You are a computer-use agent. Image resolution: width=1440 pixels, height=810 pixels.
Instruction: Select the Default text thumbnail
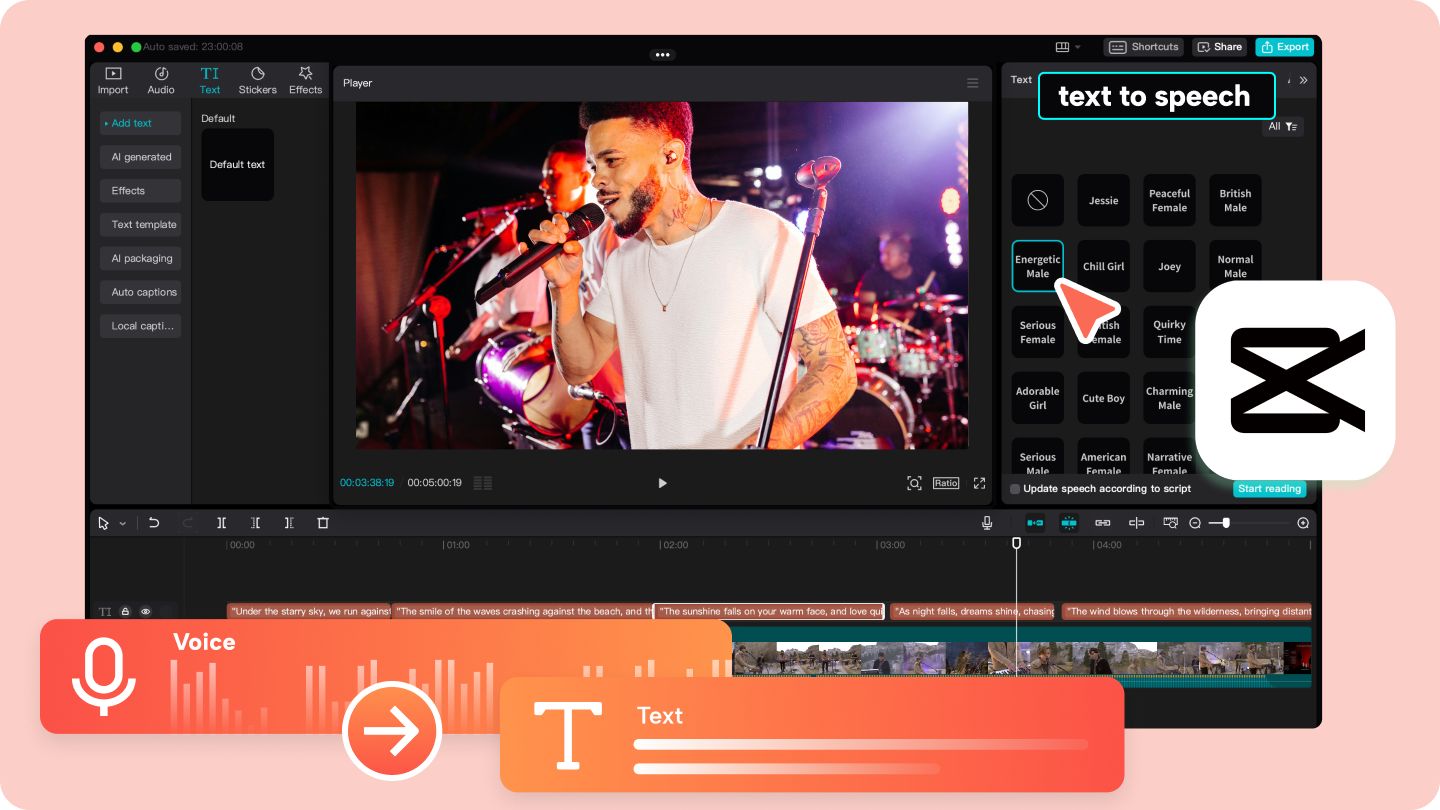237,164
